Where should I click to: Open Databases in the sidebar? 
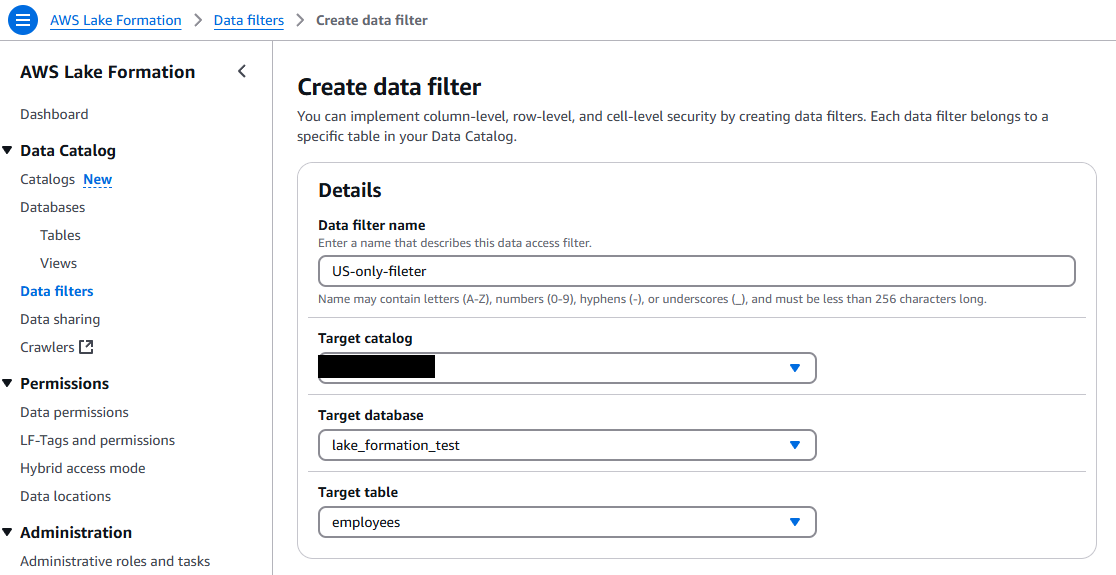pyautogui.click(x=53, y=207)
